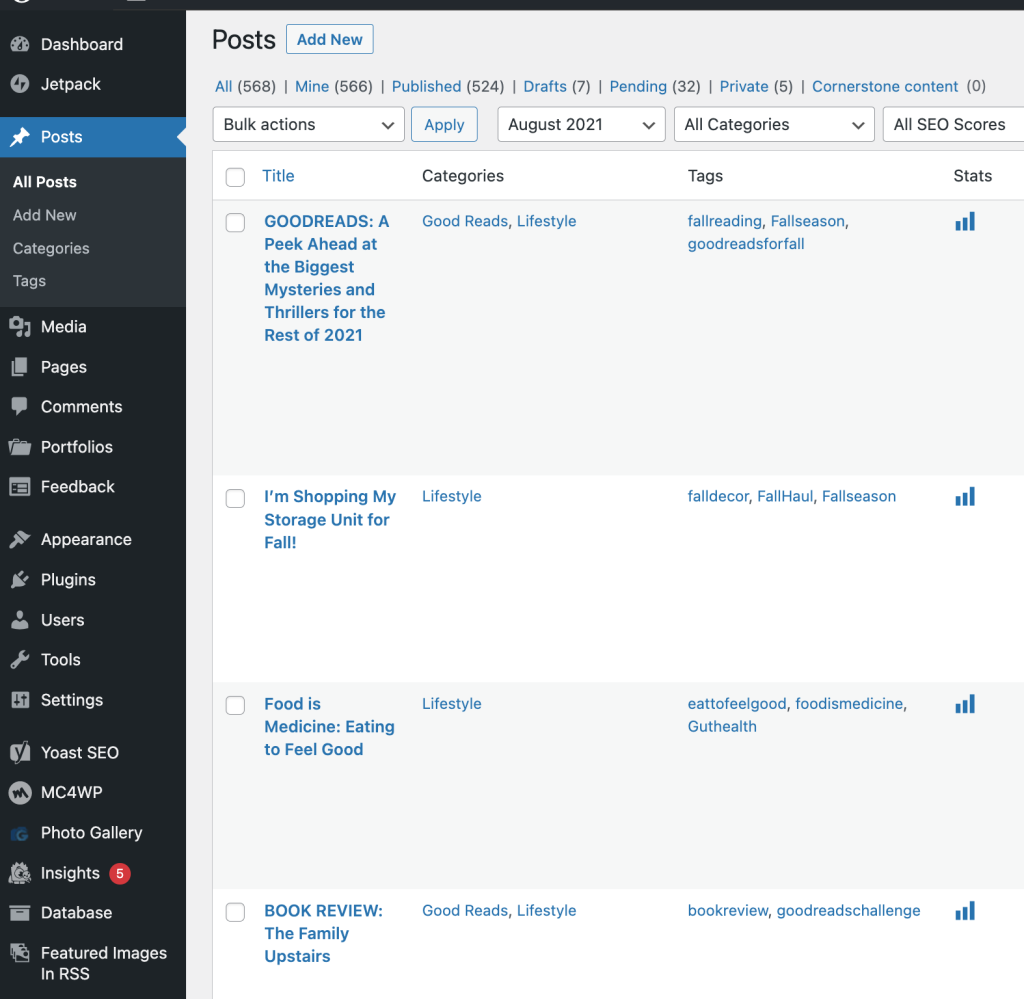Filter posts by Drafts tab
This screenshot has height=999, width=1024.
tap(545, 87)
